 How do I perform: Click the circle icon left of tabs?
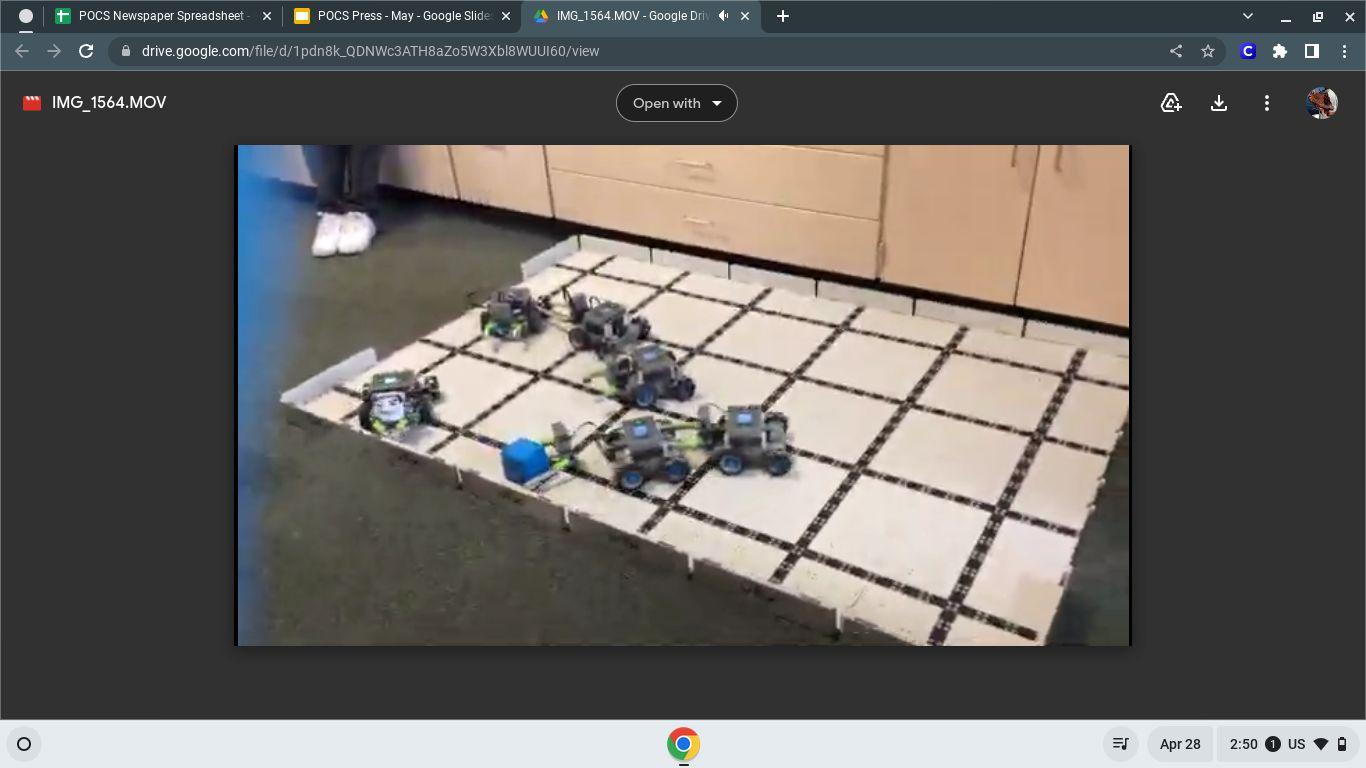[26, 16]
